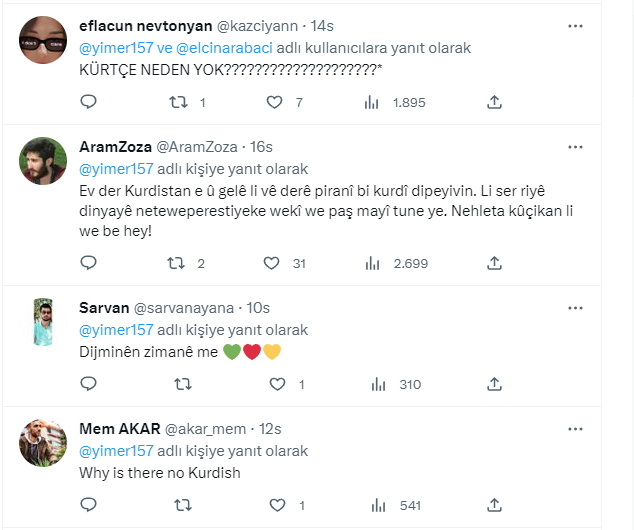
Task: View analytics on AramZoza's tweet
Action: (374, 264)
